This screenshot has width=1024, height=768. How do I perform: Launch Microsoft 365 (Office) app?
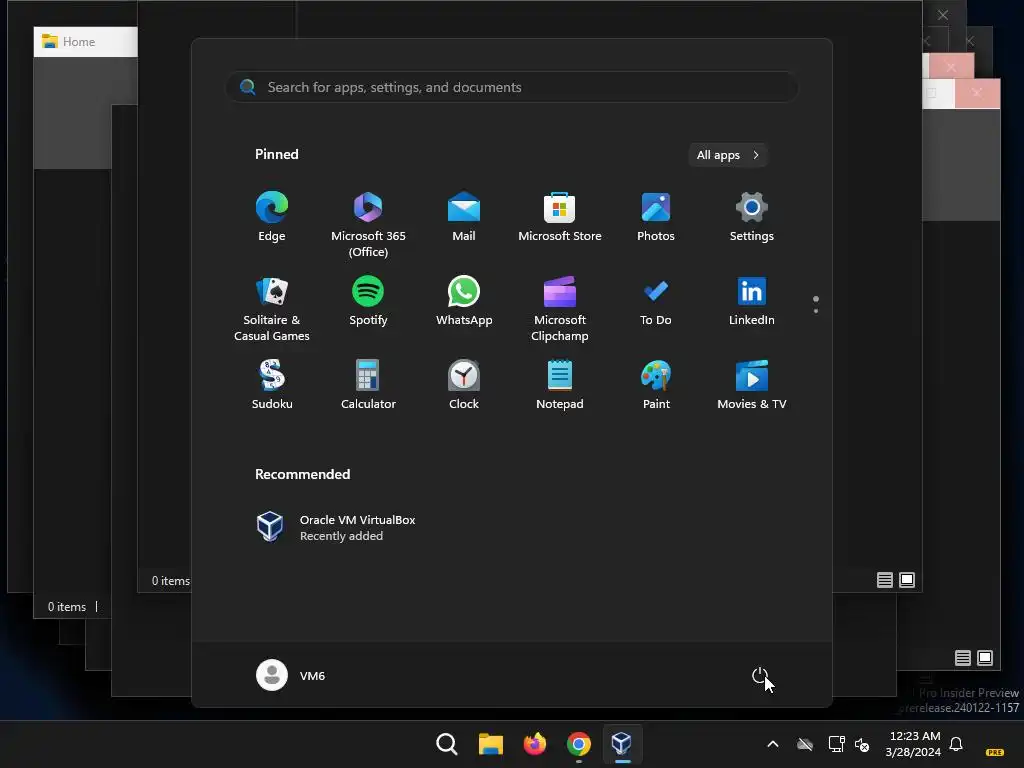[368, 225]
